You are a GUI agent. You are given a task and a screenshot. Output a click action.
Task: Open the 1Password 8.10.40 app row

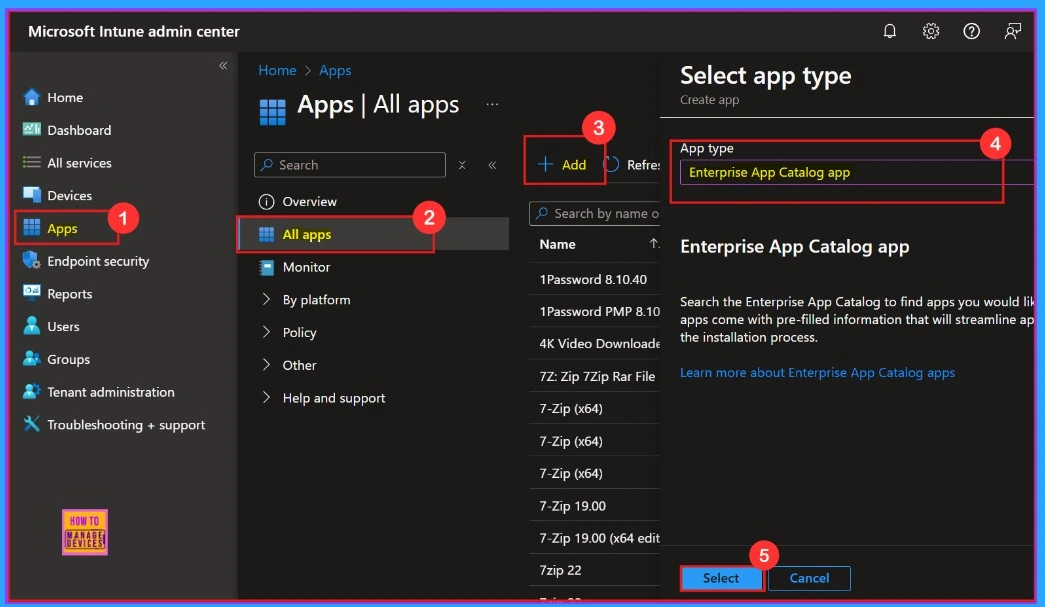(594, 279)
